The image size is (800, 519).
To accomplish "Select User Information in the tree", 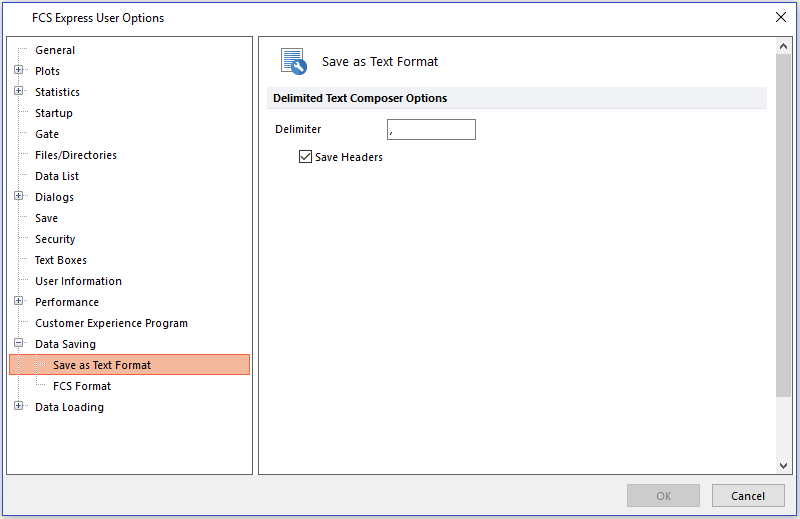I will [x=79, y=281].
